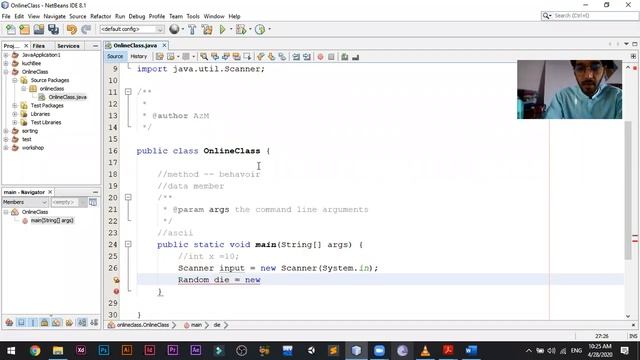Click the Stop Macro Recording icon
The image size is (640, 360).
coord(331,57)
